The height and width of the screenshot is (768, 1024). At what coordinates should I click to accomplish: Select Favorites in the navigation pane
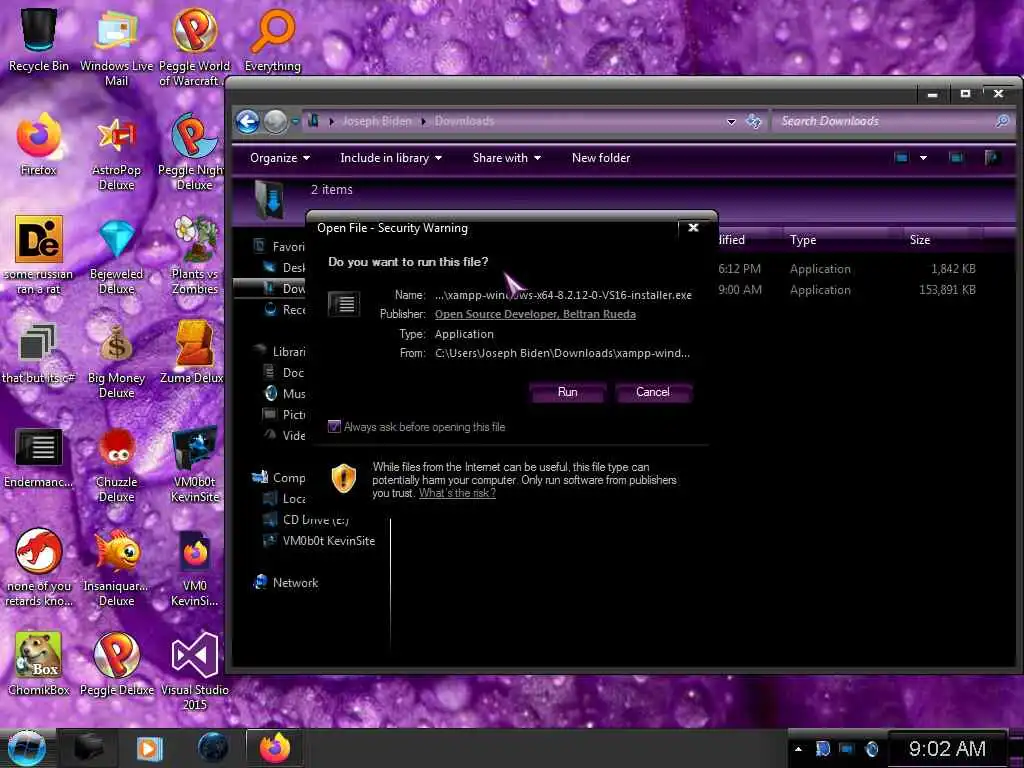click(280, 246)
